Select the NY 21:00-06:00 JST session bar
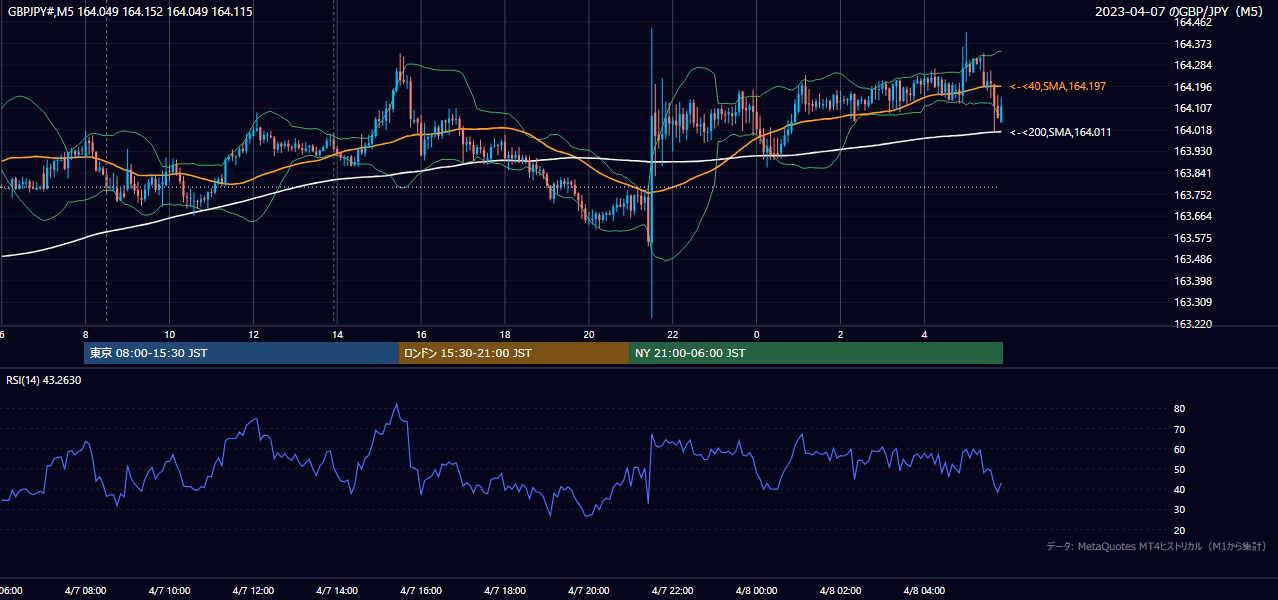1278x600 pixels. pos(816,353)
